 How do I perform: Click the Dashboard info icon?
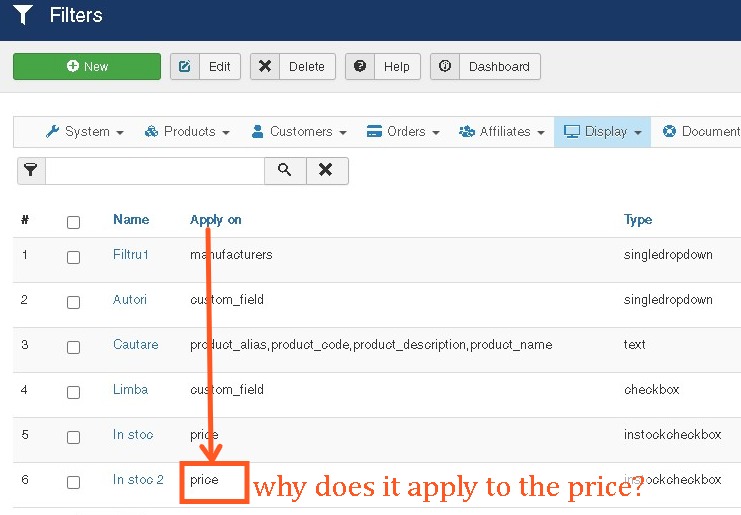445,67
